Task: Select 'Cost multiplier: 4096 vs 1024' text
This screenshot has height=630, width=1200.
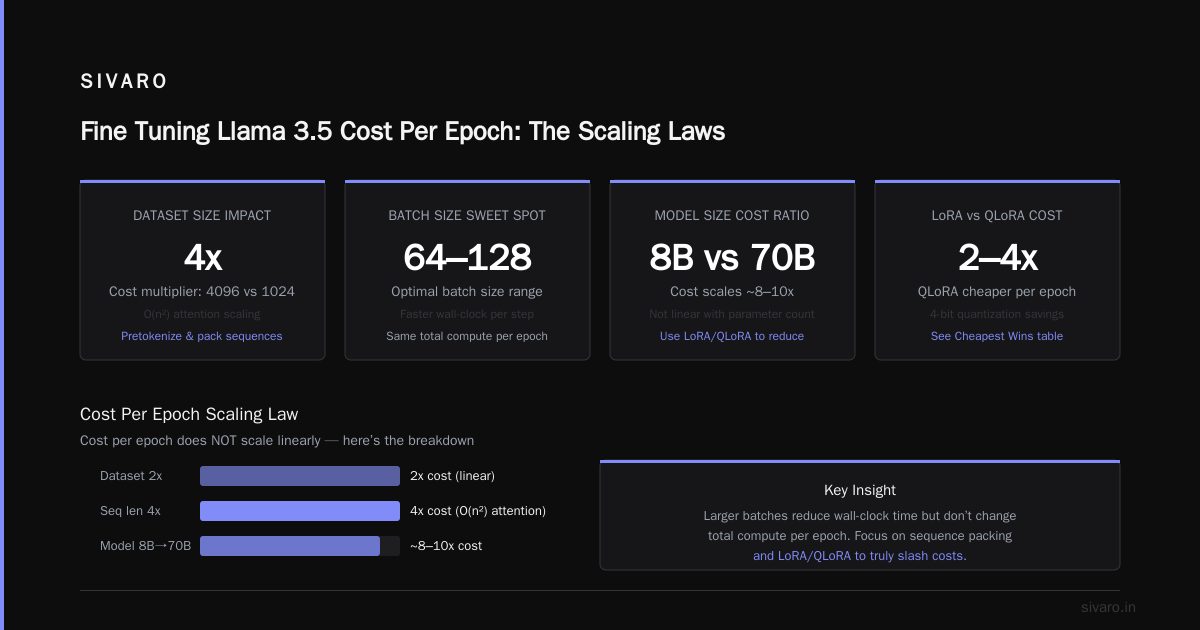Action: tap(202, 291)
